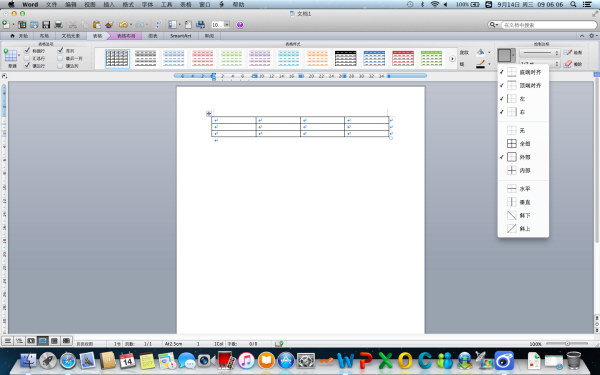Click the Print icon in toolbar
This screenshot has width=600, height=375.
coord(58,25)
